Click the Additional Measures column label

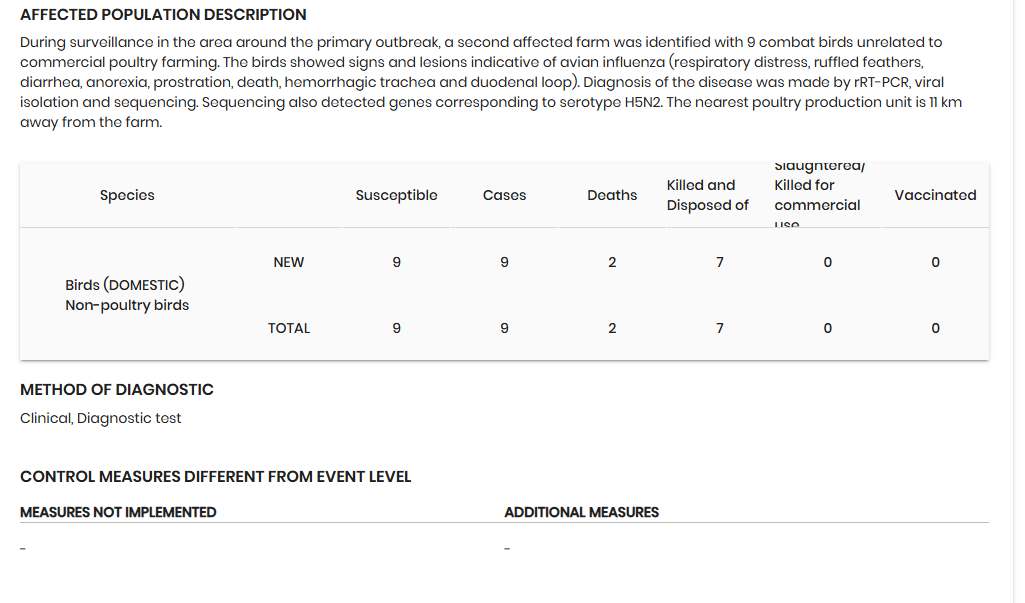581,512
